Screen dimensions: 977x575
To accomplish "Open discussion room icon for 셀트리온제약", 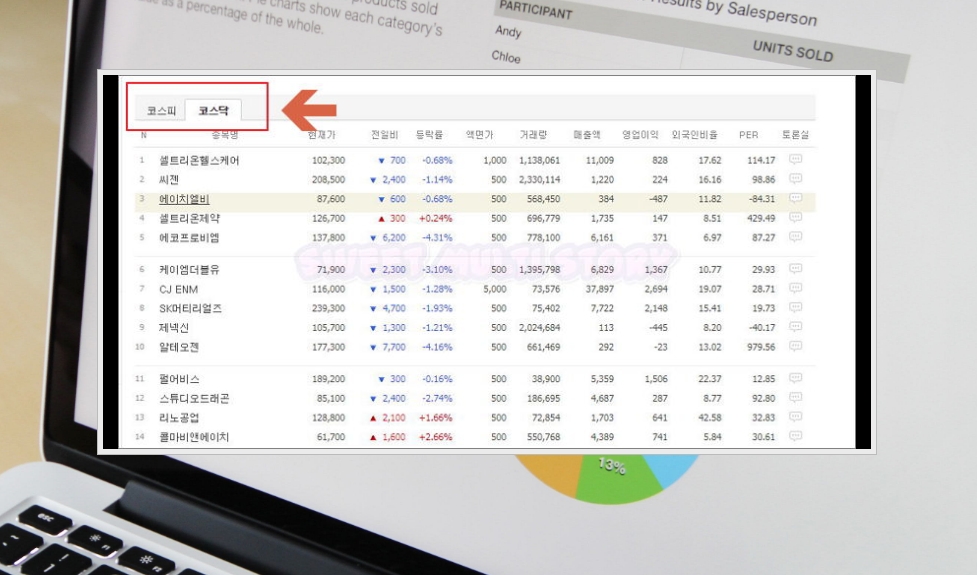I will [795, 217].
